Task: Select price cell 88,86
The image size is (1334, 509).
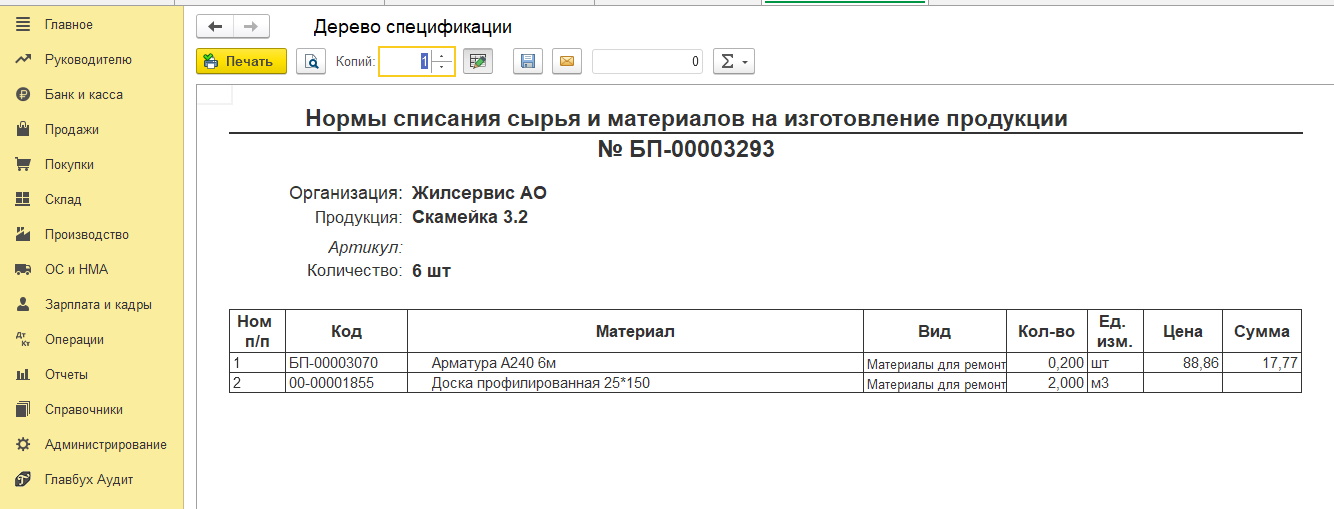Action: click(1182, 363)
